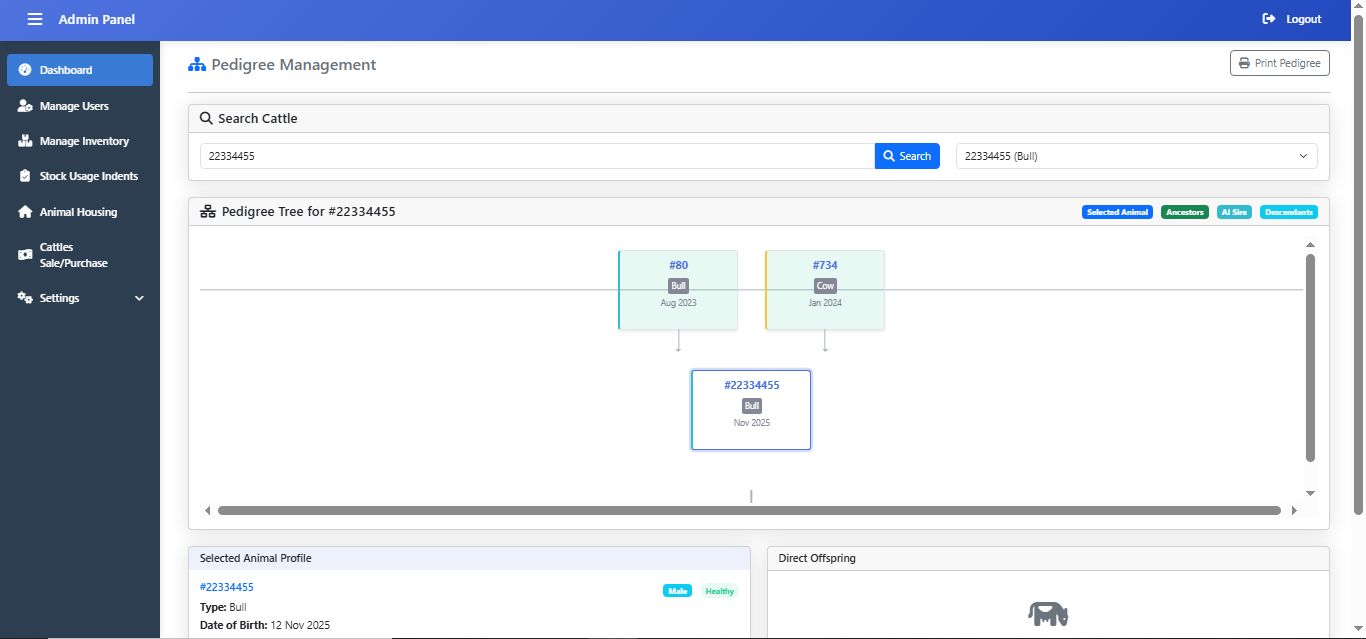
Task: Open Dashboard in the sidebar
Action: click(80, 70)
